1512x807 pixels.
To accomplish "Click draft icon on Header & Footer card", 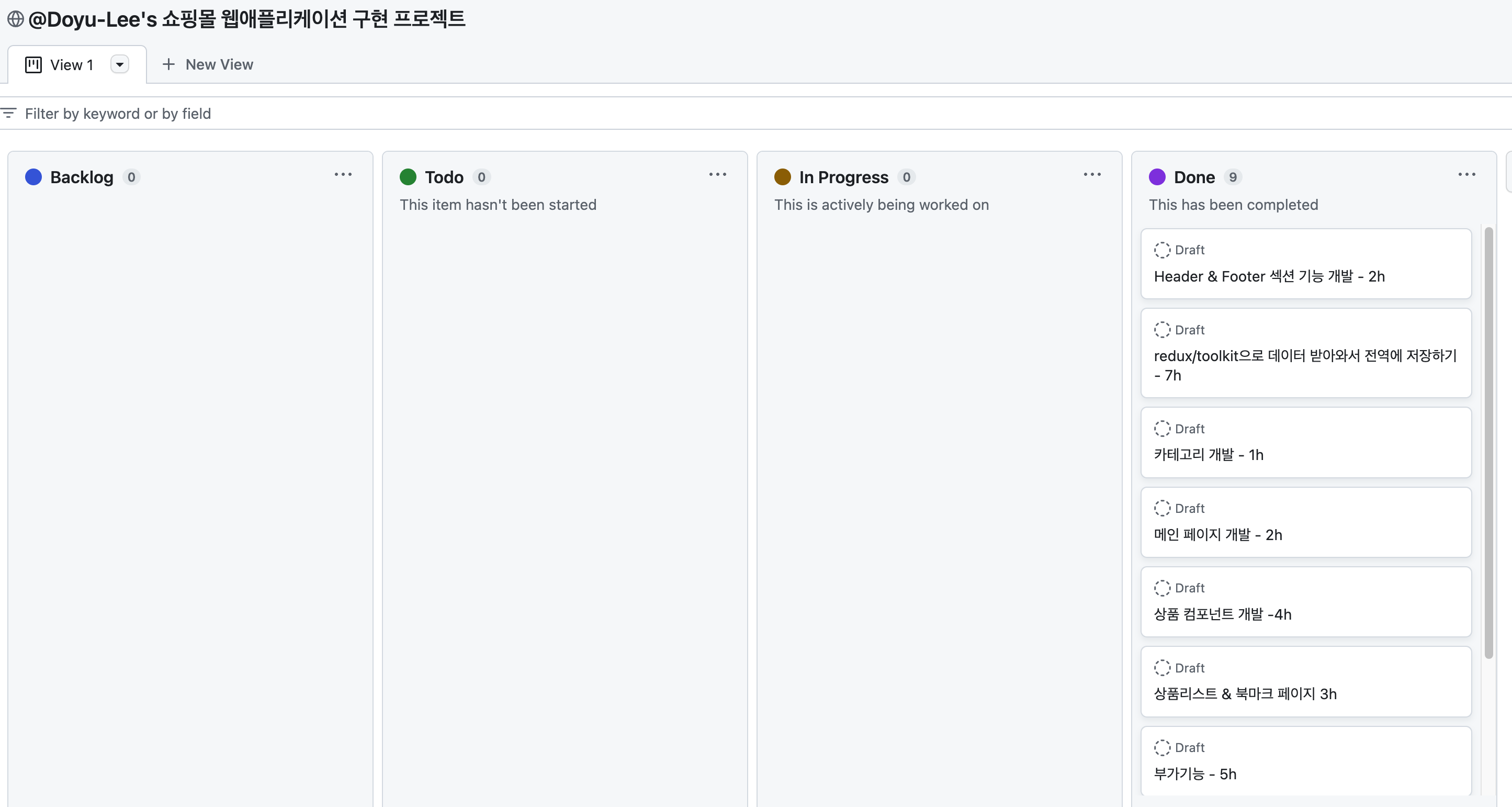I will [1161, 250].
